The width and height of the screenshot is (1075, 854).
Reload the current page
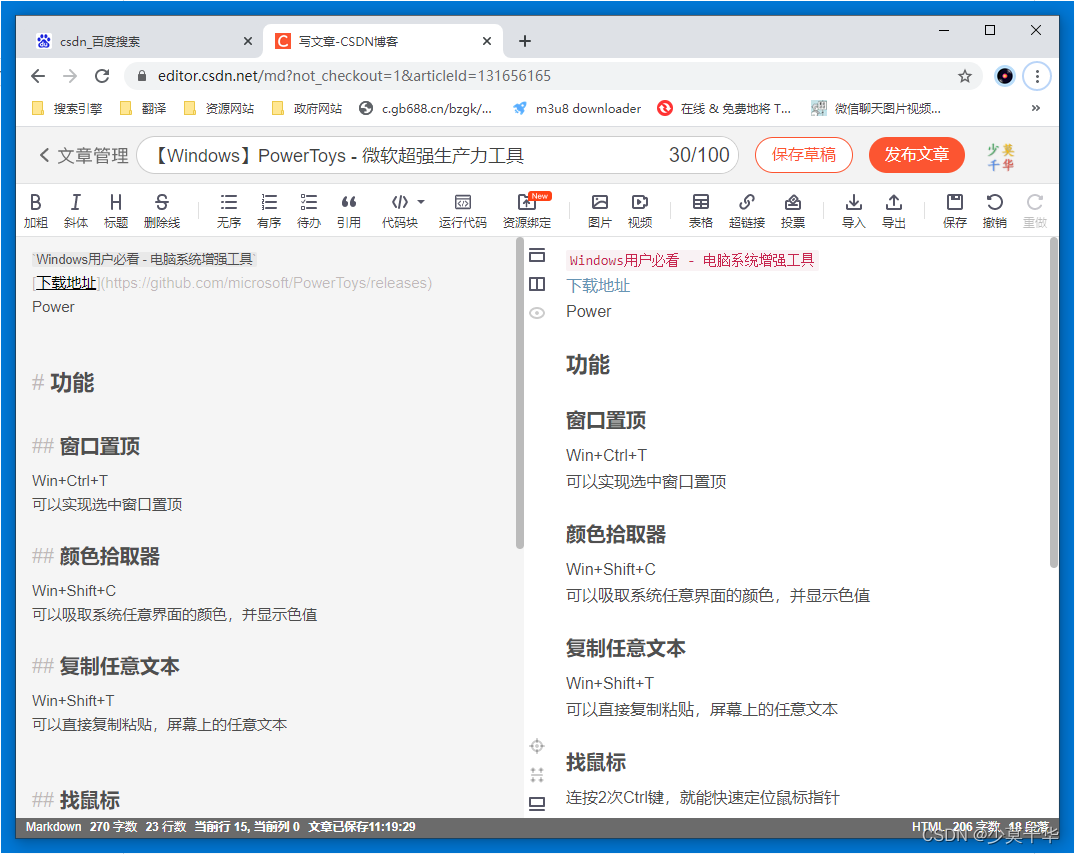click(102, 76)
